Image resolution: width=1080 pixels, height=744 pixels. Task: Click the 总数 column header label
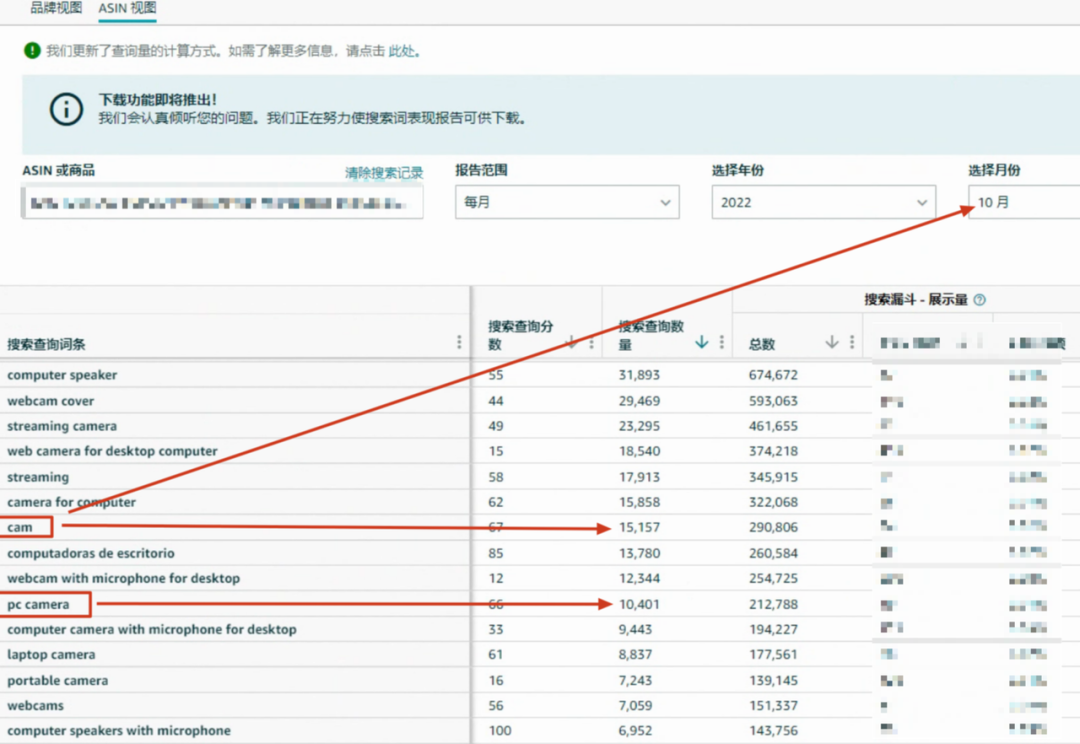(x=762, y=344)
